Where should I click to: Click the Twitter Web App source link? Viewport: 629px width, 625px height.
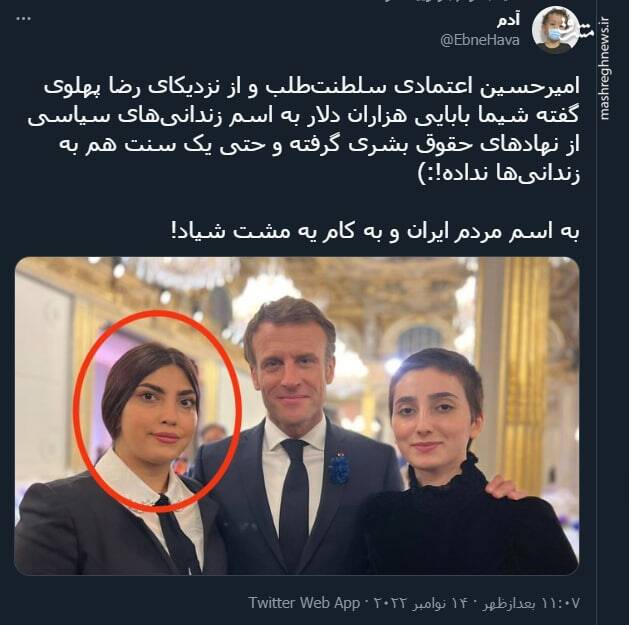coord(304,603)
